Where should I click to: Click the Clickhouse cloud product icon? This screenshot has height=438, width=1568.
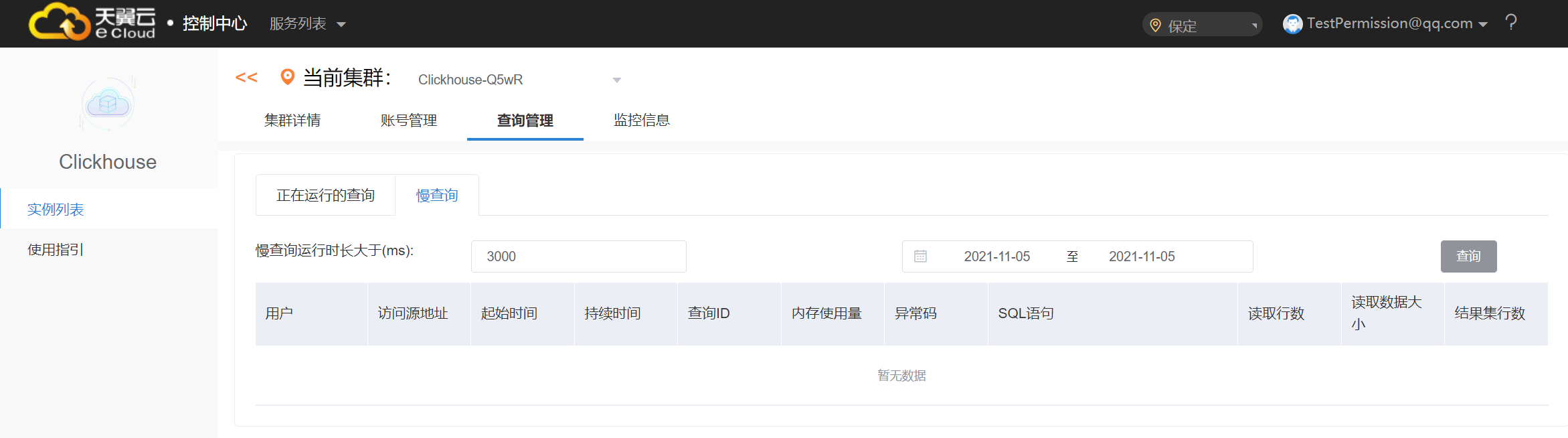[108, 104]
